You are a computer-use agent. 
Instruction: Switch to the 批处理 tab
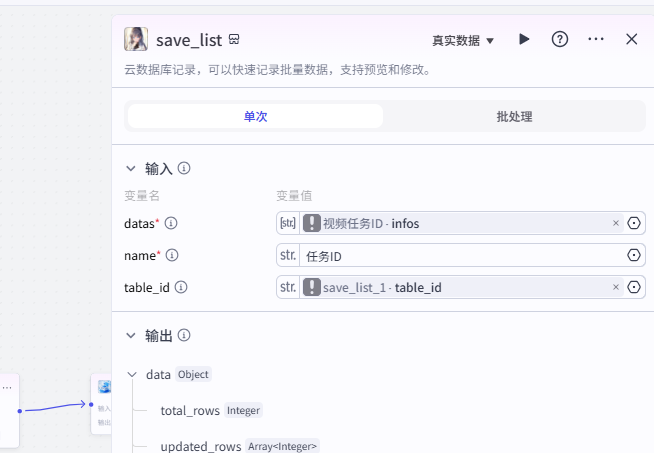pyautogui.click(x=514, y=116)
